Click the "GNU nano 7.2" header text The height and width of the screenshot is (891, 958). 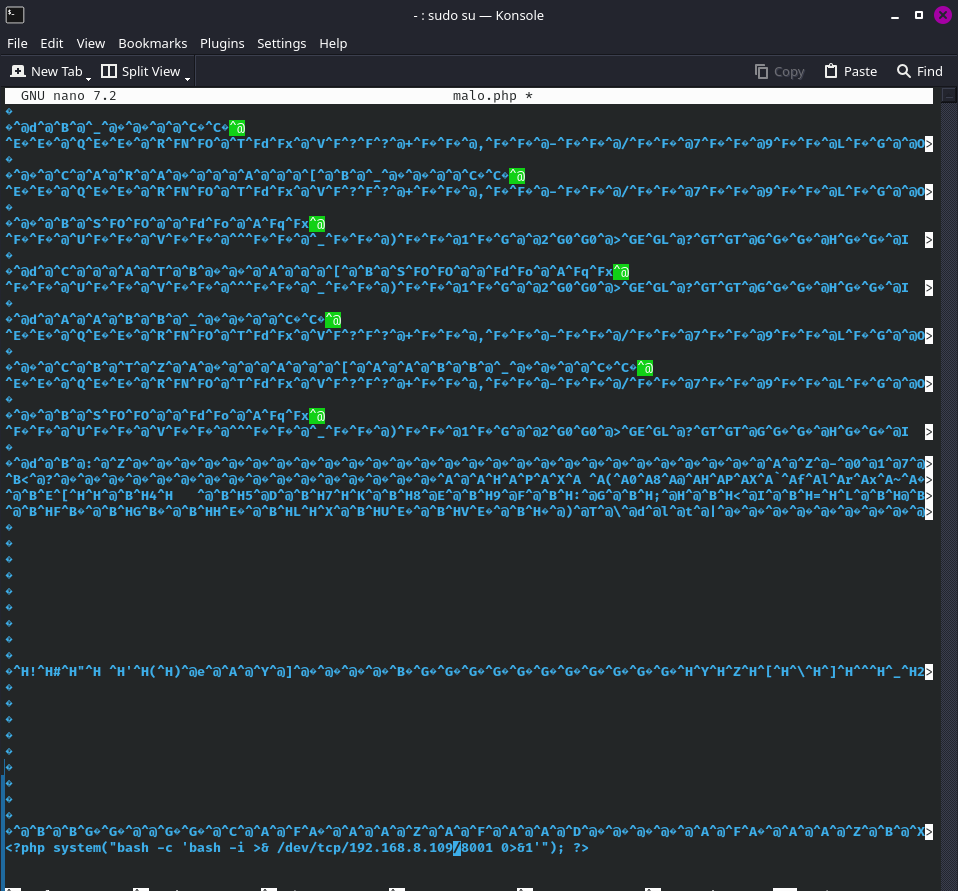pos(68,96)
